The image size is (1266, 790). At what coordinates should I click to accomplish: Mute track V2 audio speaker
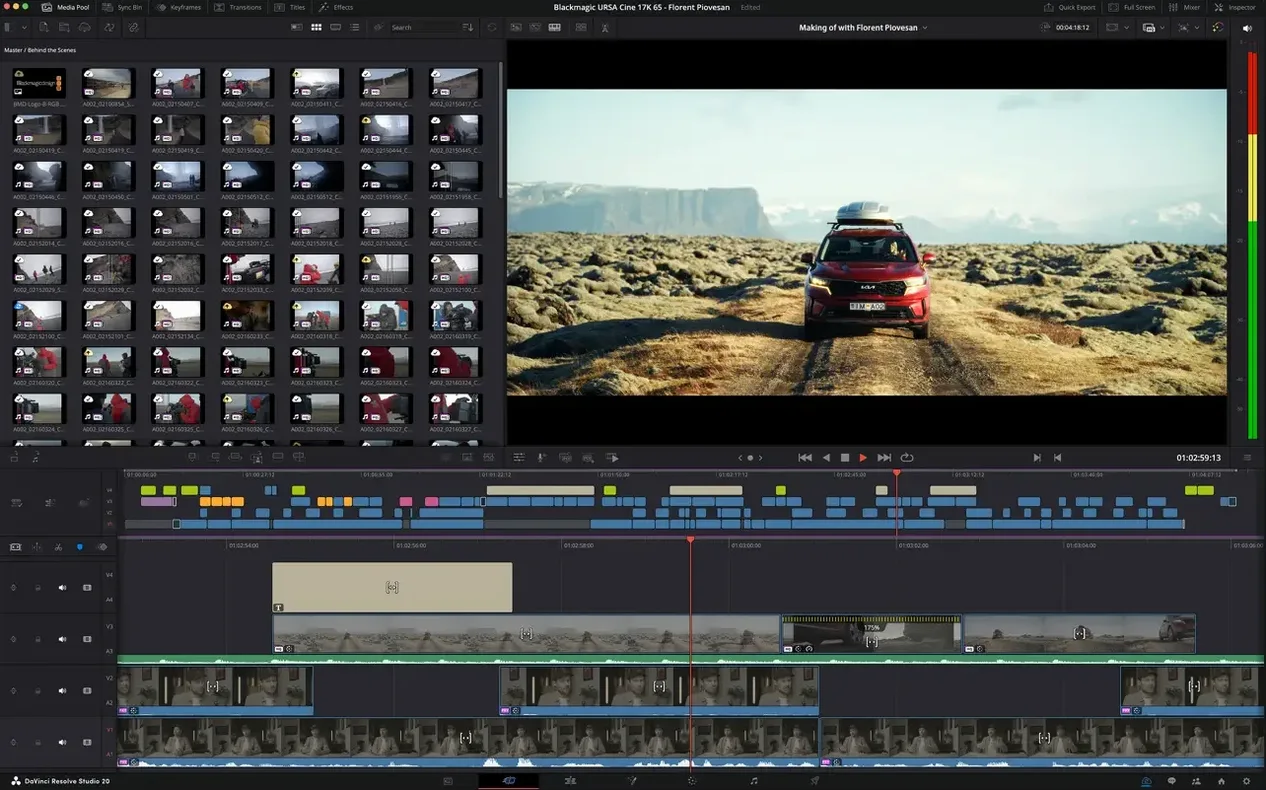62,691
